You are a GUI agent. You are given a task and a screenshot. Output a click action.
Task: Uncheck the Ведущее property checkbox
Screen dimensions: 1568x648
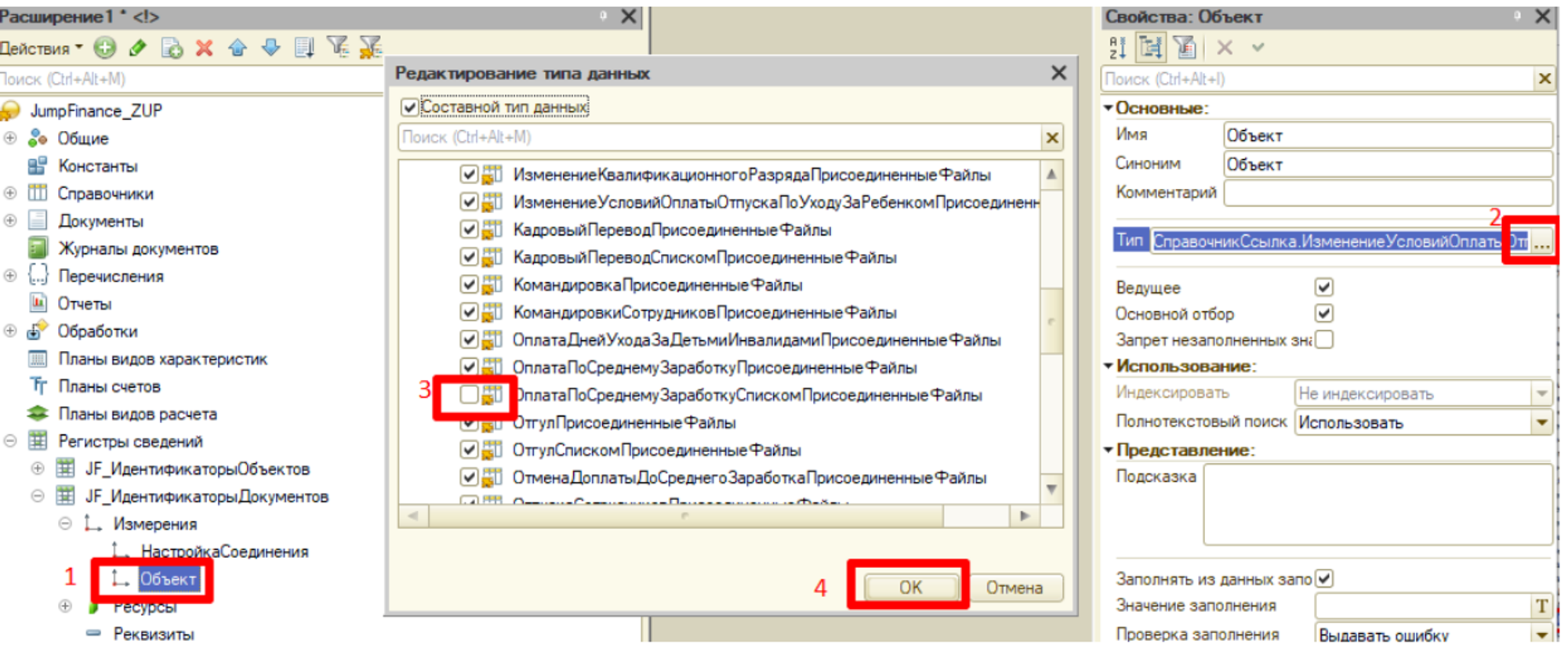[x=1324, y=287]
